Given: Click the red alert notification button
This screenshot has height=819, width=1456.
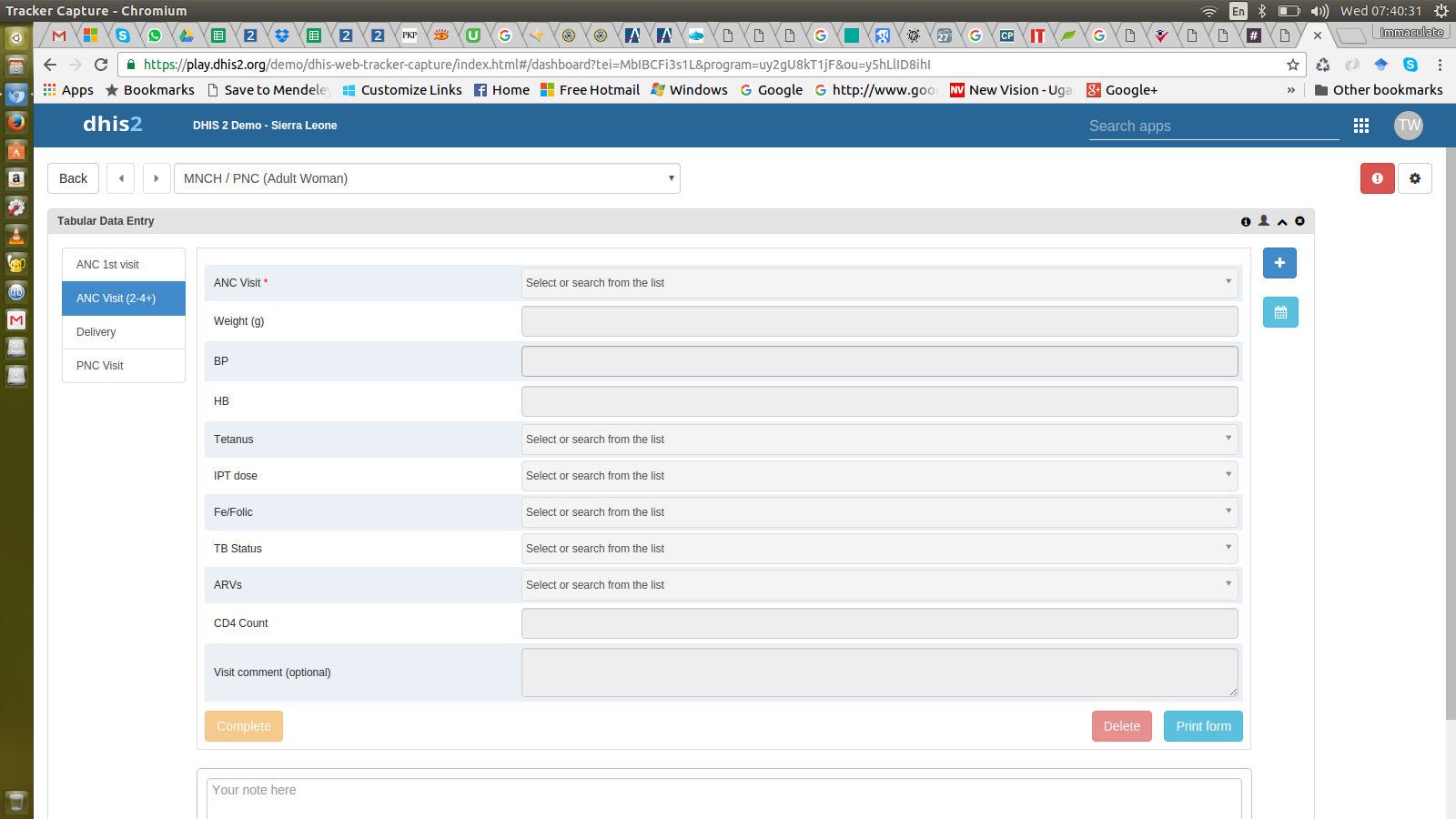Looking at the screenshot, I should pyautogui.click(x=1377, y=178).
